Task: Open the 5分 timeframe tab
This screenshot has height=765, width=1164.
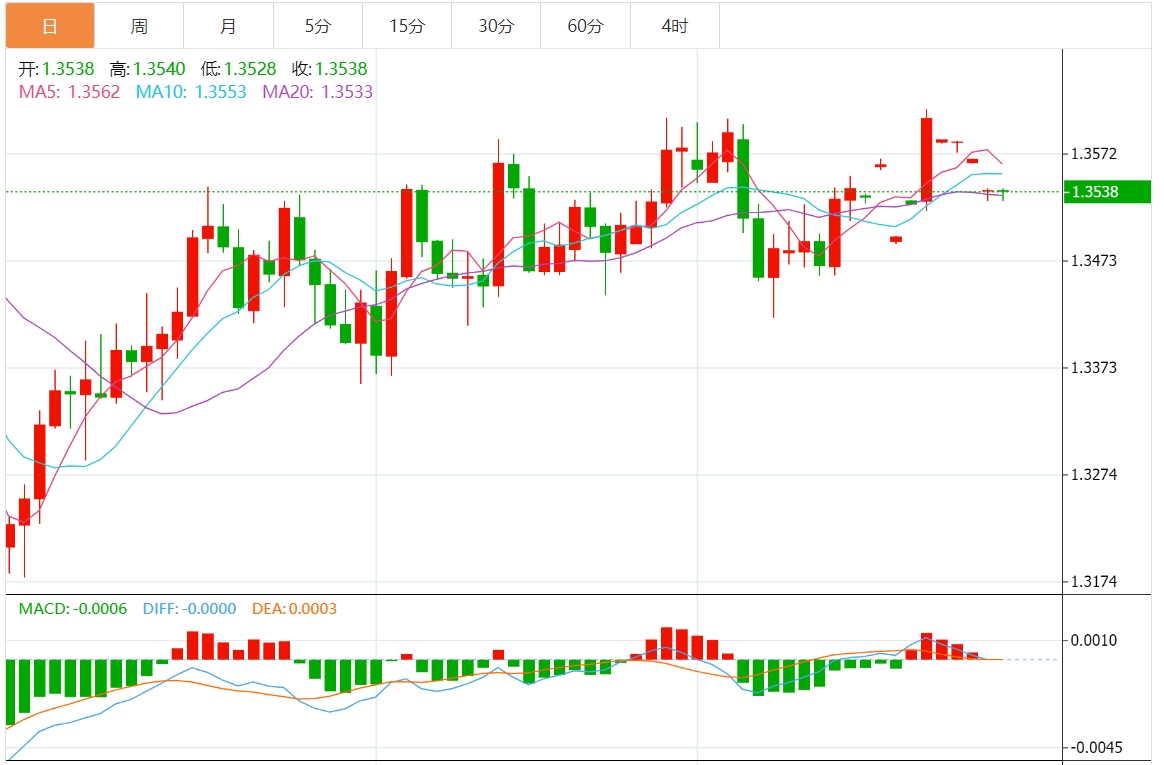Action: 318,26
